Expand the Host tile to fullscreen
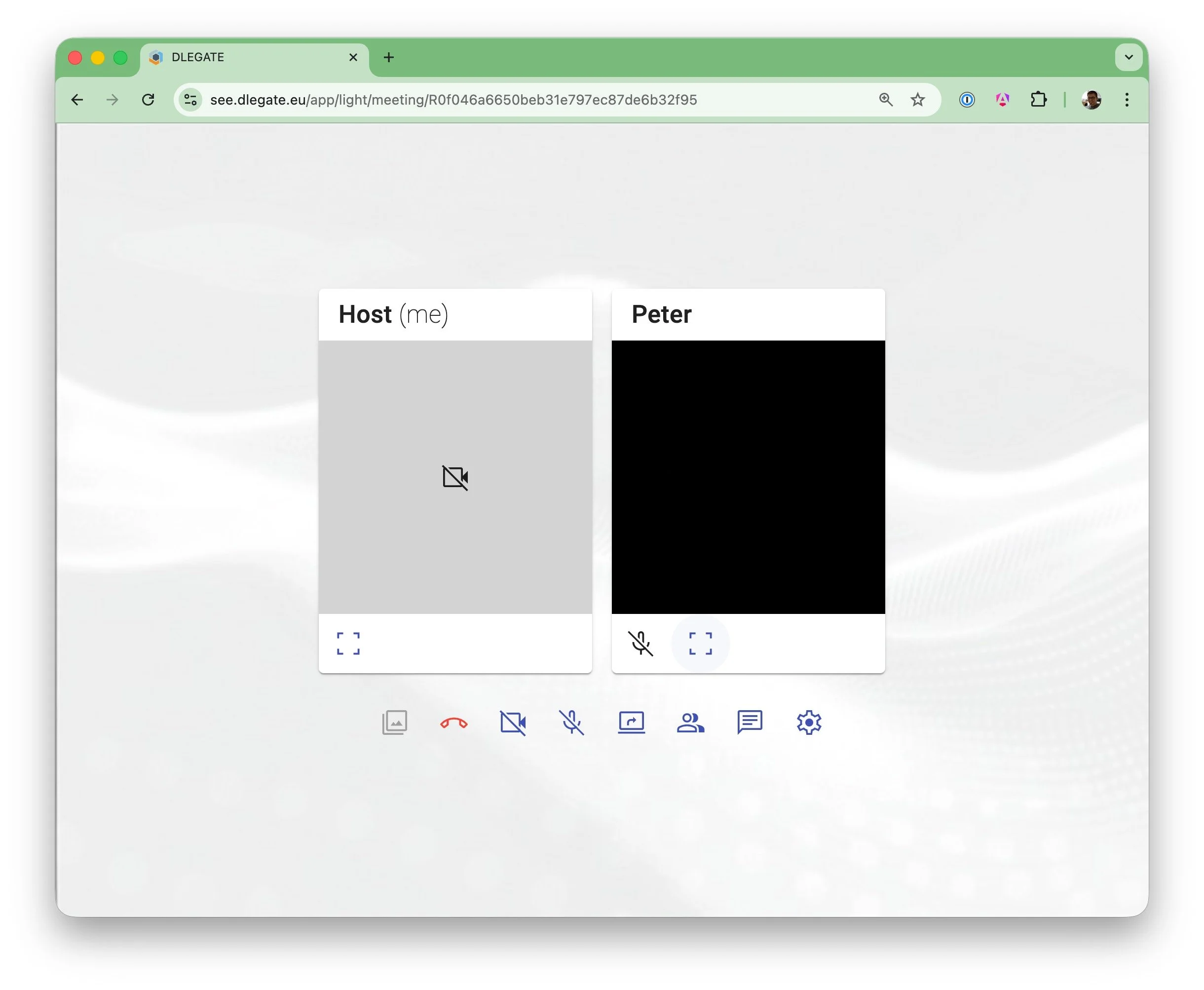1204x990 pixels. pos(348,643)
